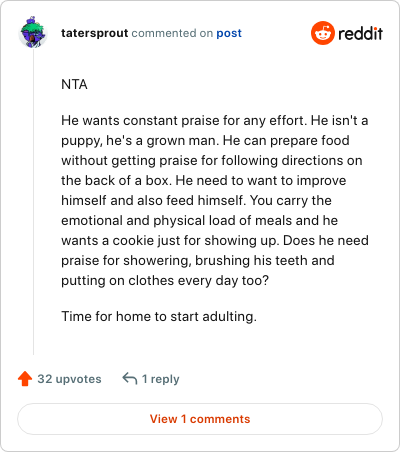Open tatersprout's avatar image

(33, 33)
